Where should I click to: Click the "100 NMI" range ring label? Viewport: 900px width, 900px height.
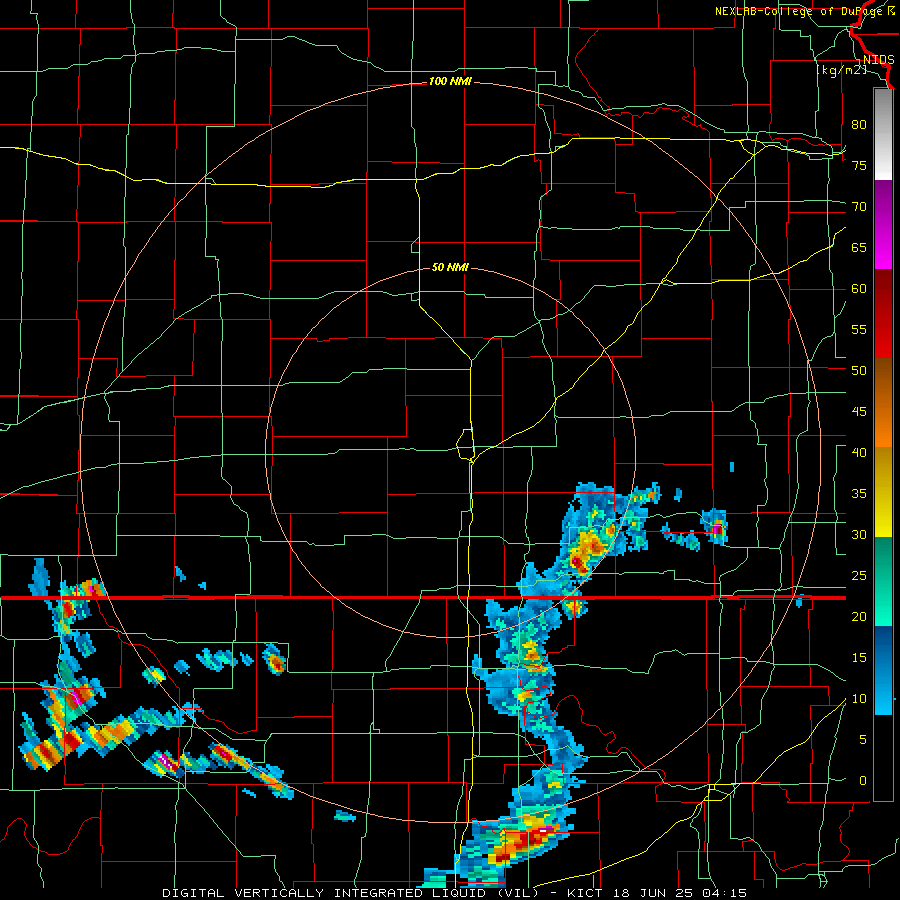pyautogui.click(x=450, y=82)
